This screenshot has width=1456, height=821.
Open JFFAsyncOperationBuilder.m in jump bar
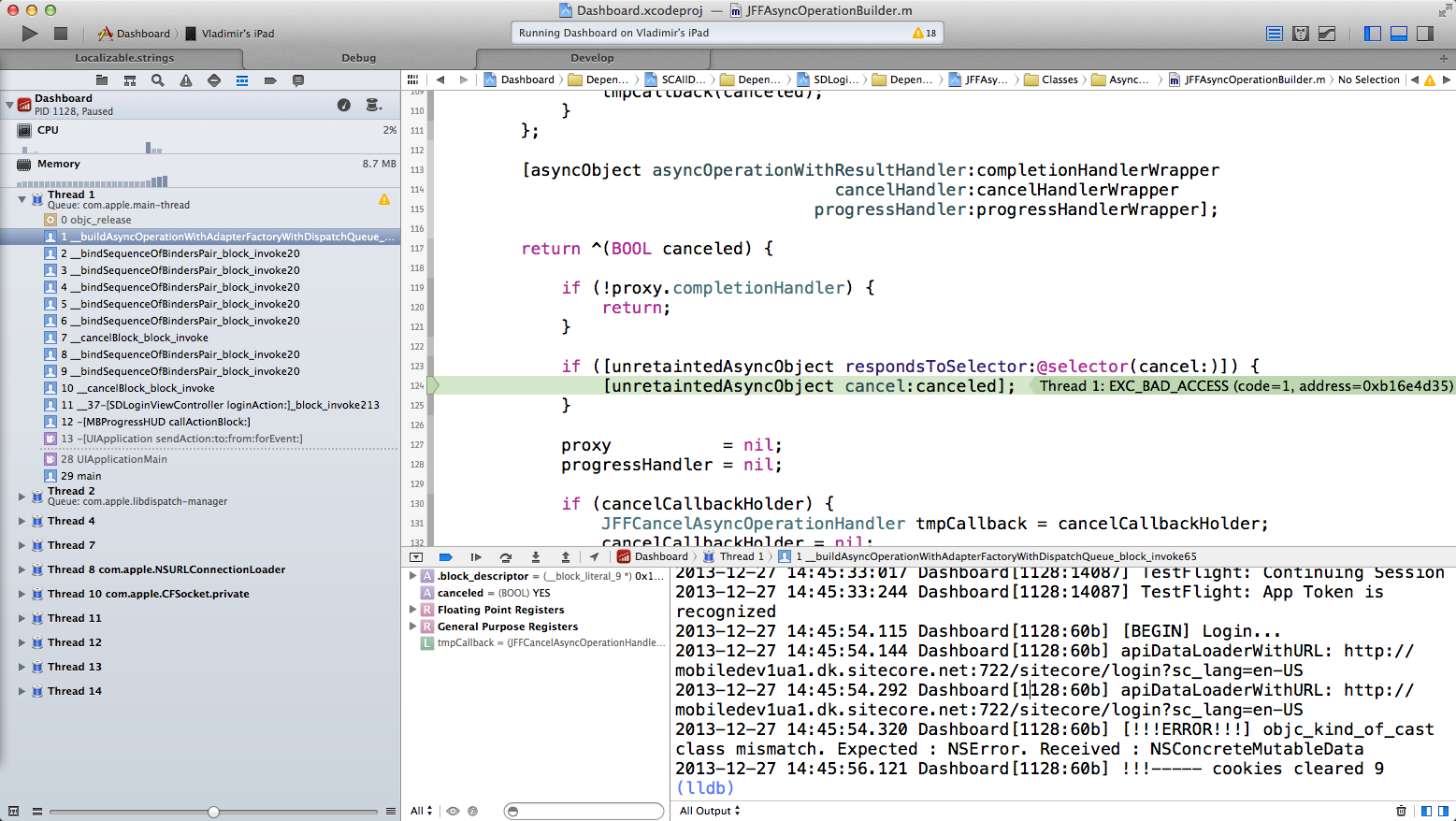(x=1247, y=79)
